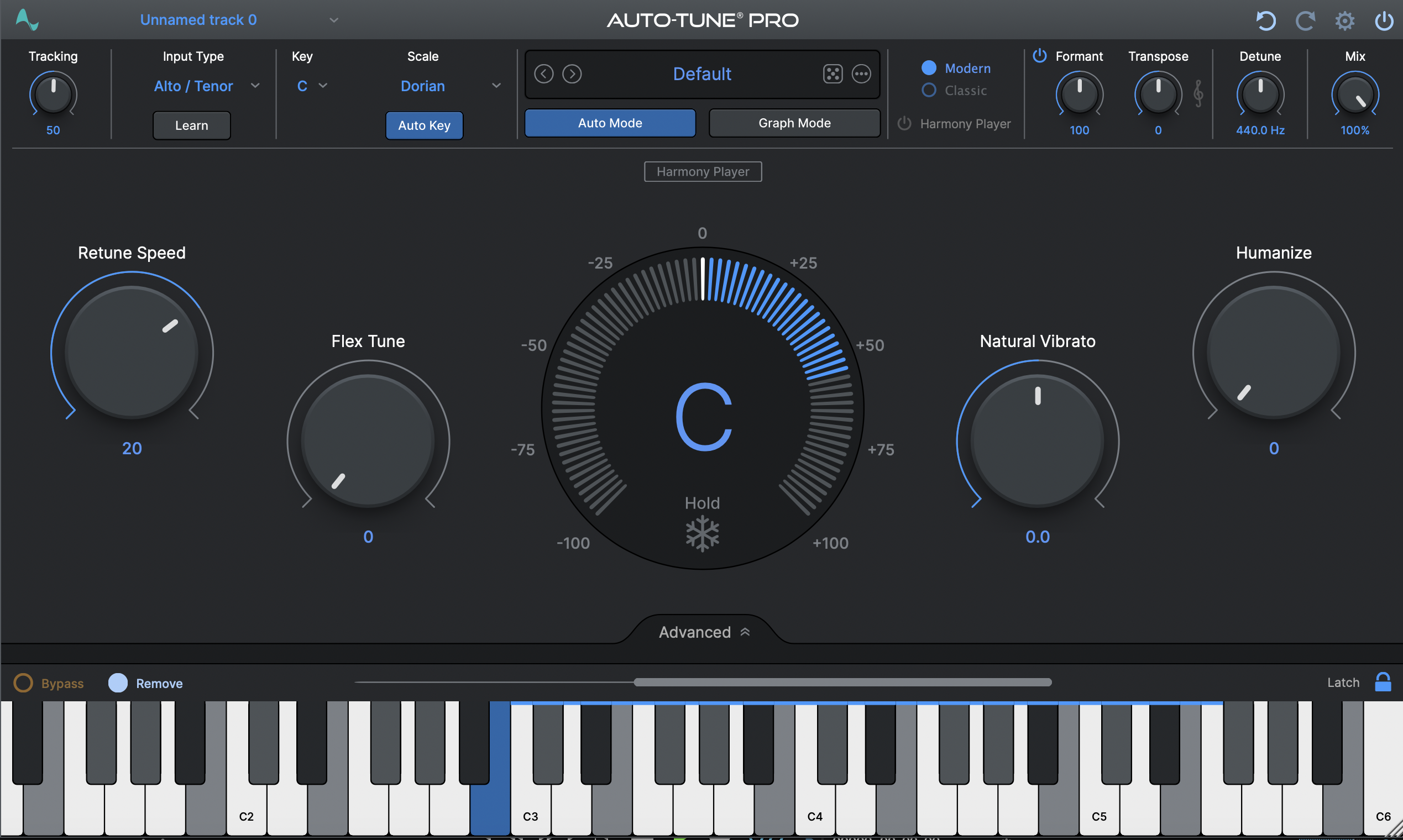Enable the Bypass keyboard option
Image resolution: width=1403 pixels, height=840 pixels.
[23, 683]
